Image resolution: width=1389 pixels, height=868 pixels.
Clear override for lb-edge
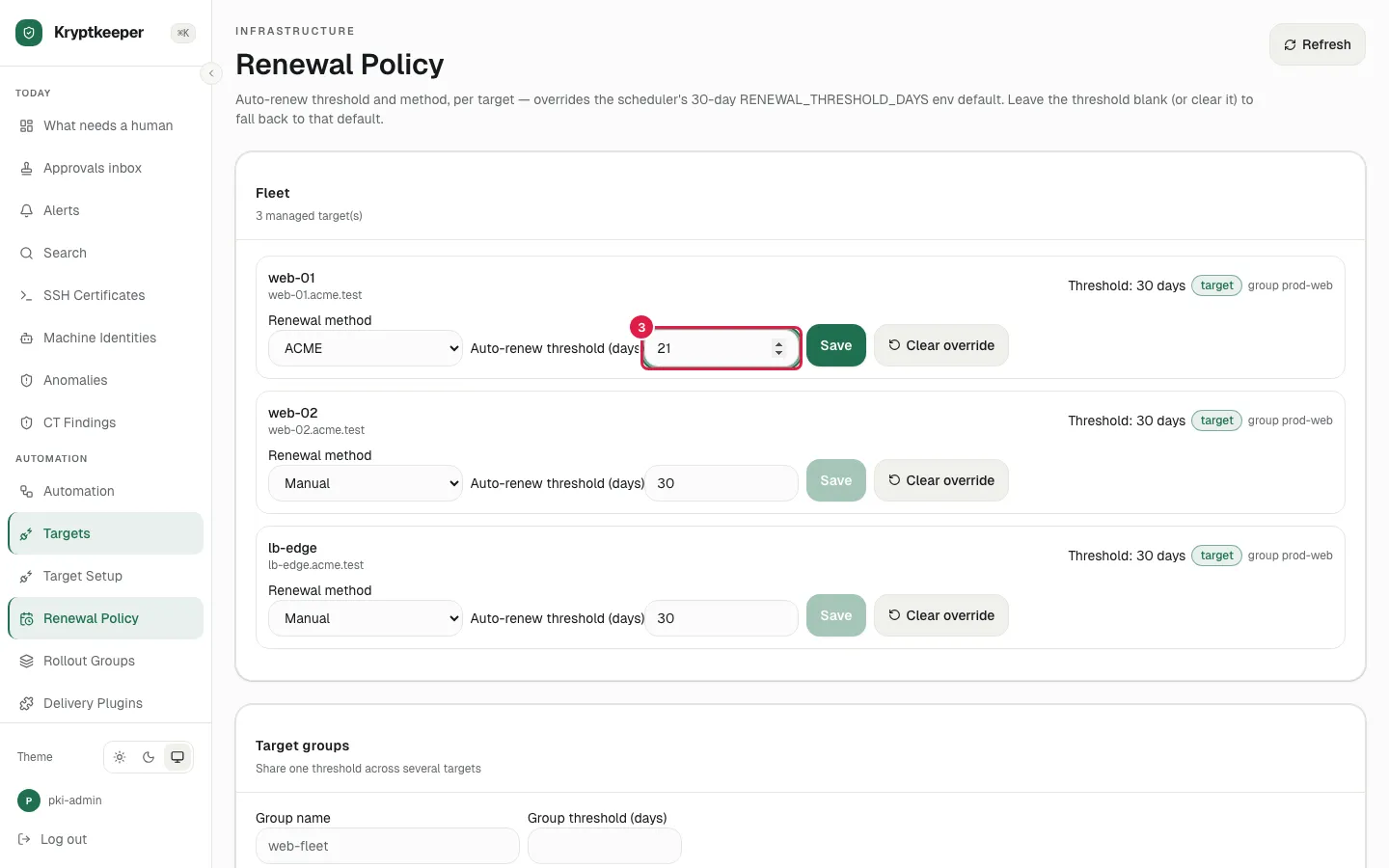click(941, 615)
